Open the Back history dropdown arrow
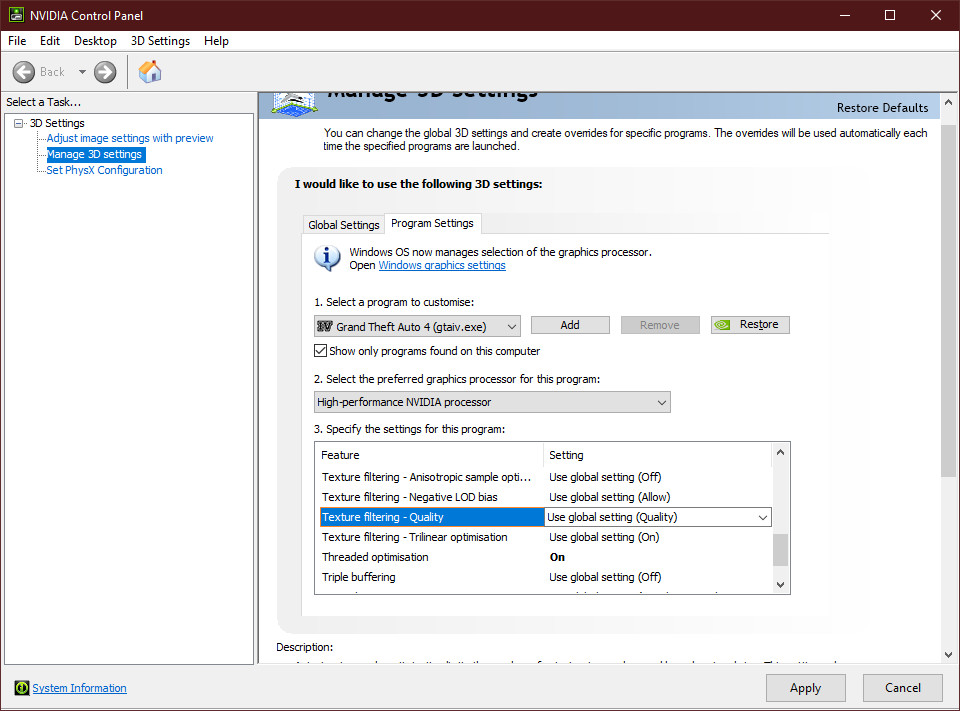This screenshot has width=960, height=711. click(x=82, y=72)
